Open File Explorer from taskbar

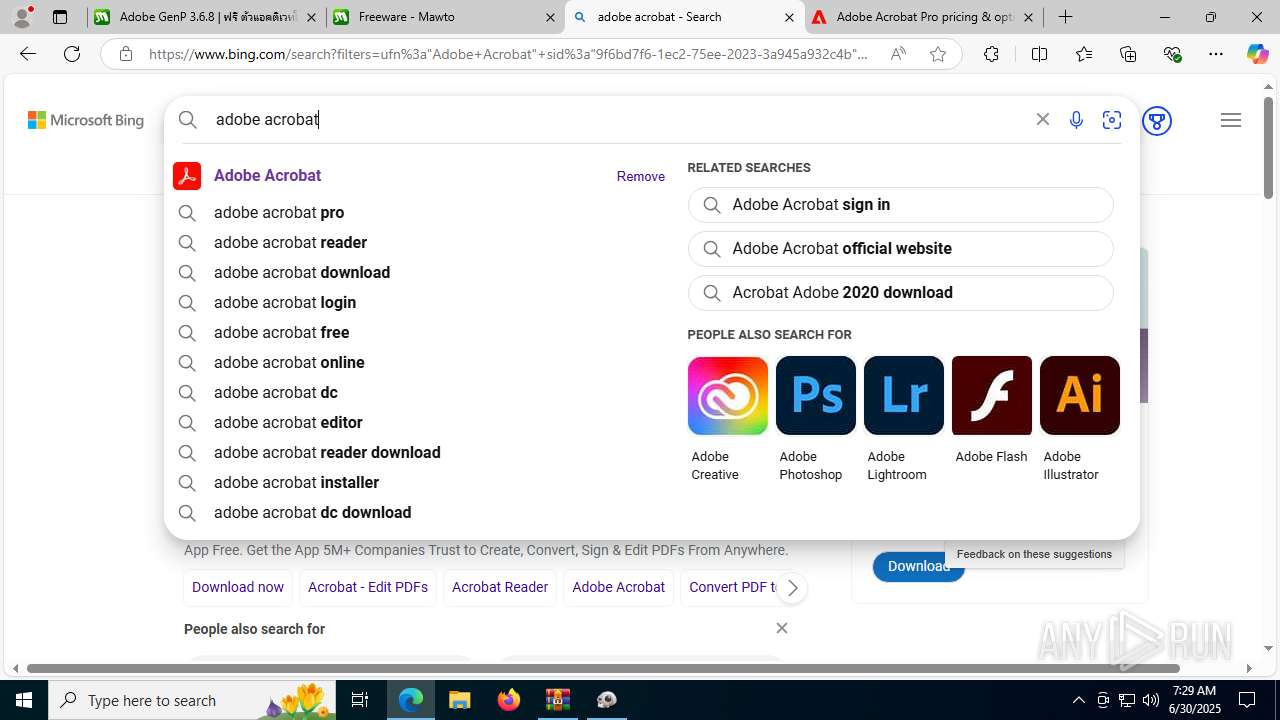coord(460,700)
